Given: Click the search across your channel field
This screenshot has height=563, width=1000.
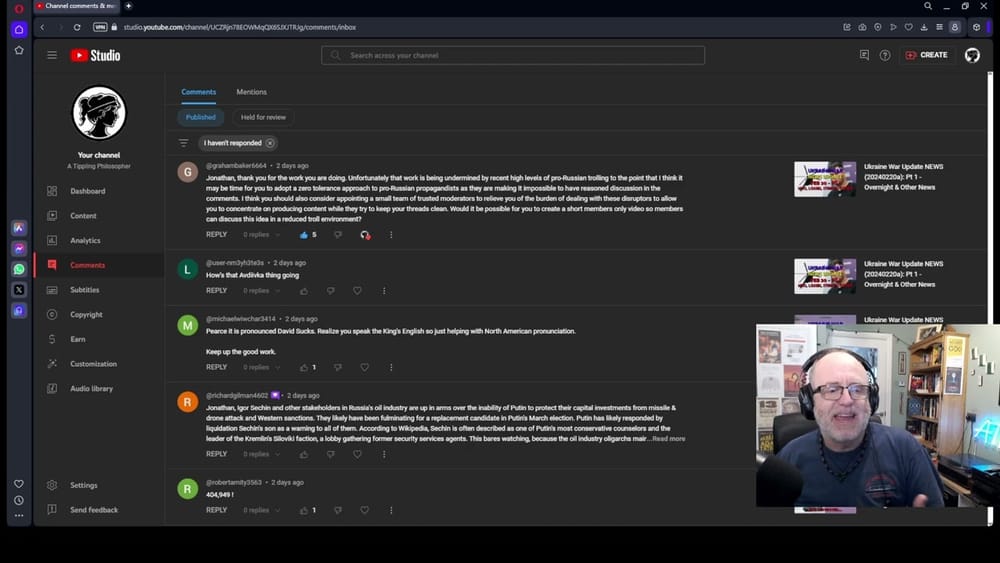Looking at the screenshot, I should 513,55.
